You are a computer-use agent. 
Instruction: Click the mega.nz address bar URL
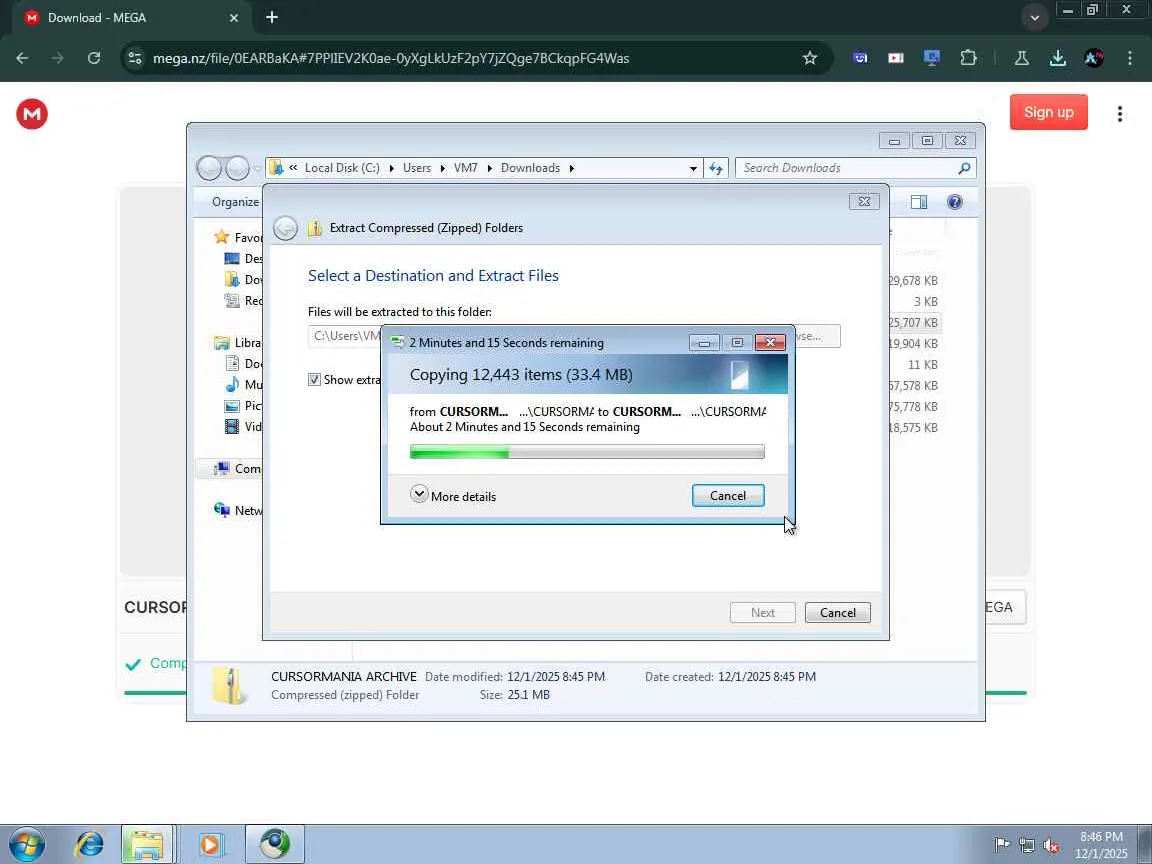click(391, 58)
